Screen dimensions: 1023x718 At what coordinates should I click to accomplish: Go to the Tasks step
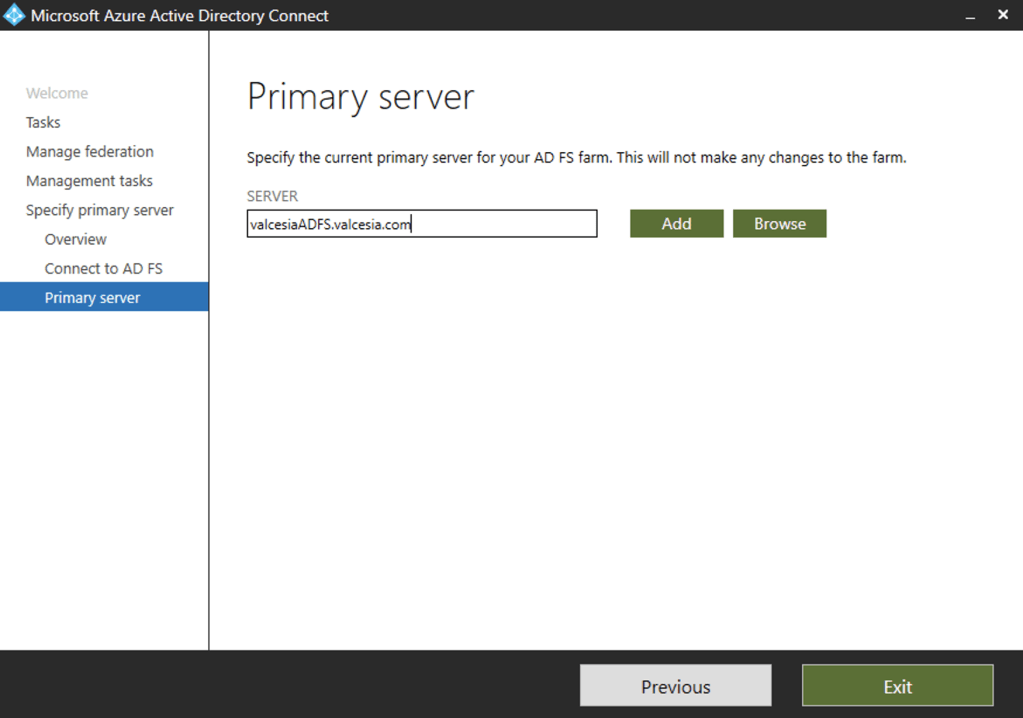[x=43, y=122]
